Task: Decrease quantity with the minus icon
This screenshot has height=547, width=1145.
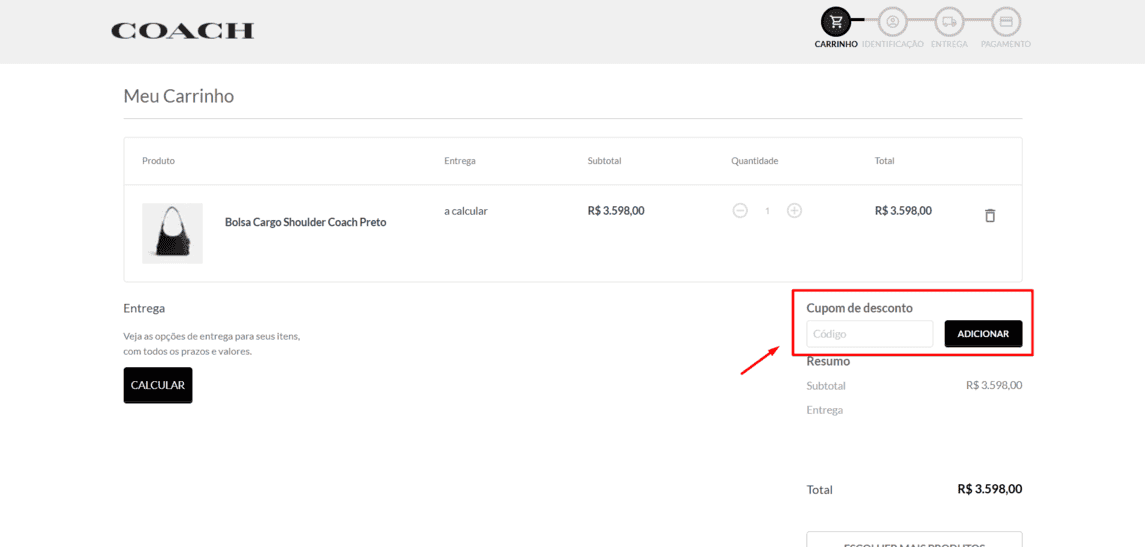Action: 740,211
